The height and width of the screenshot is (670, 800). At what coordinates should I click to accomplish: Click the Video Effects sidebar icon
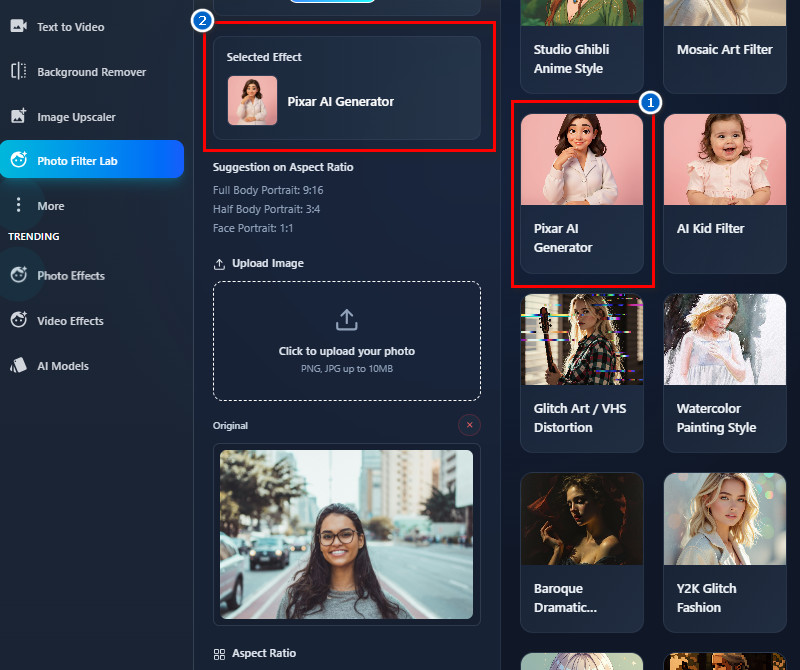click(18, 320)
